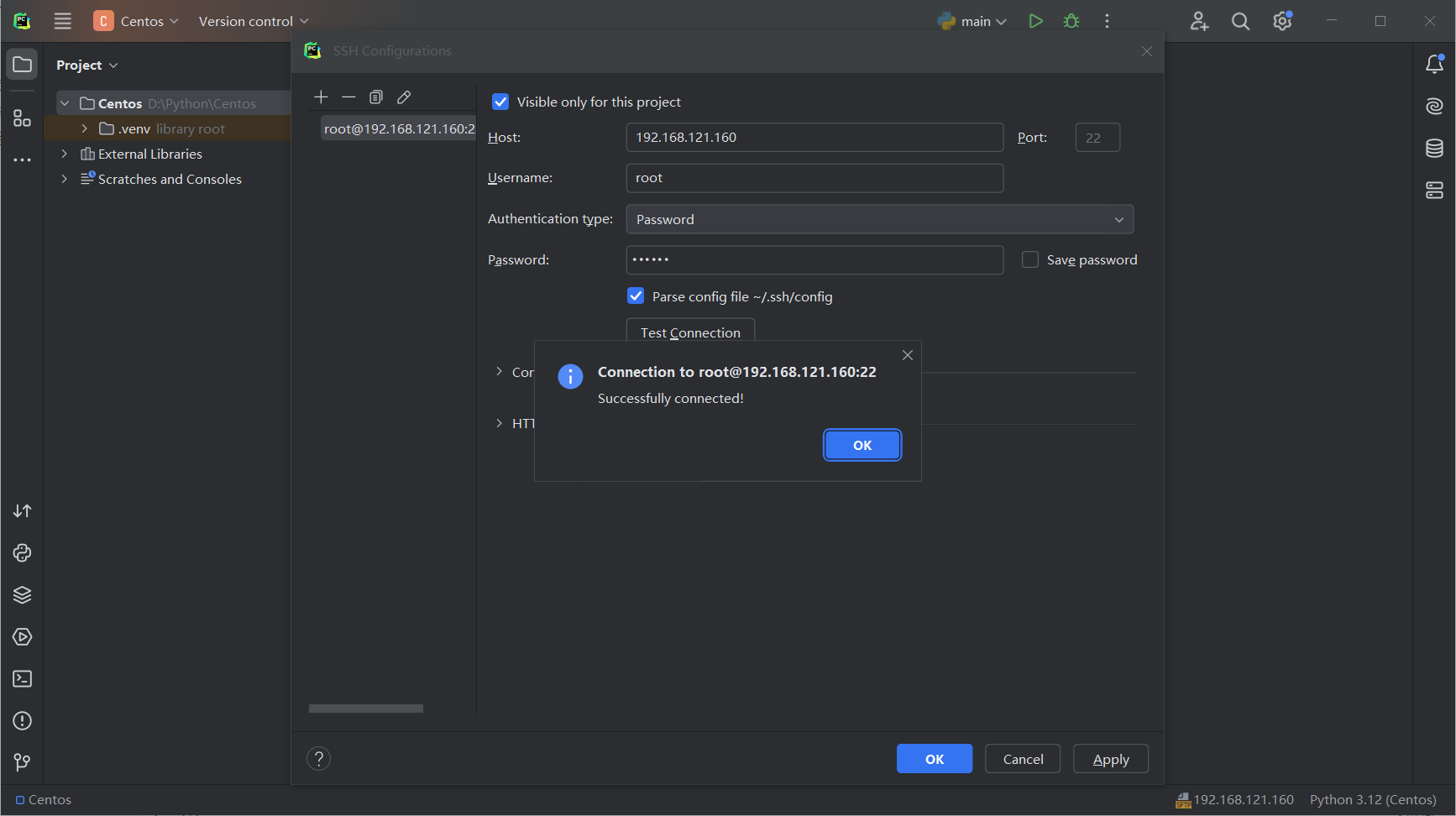1456x816 pixels.
Task: Open more run actions menu
Action: 1108,21
